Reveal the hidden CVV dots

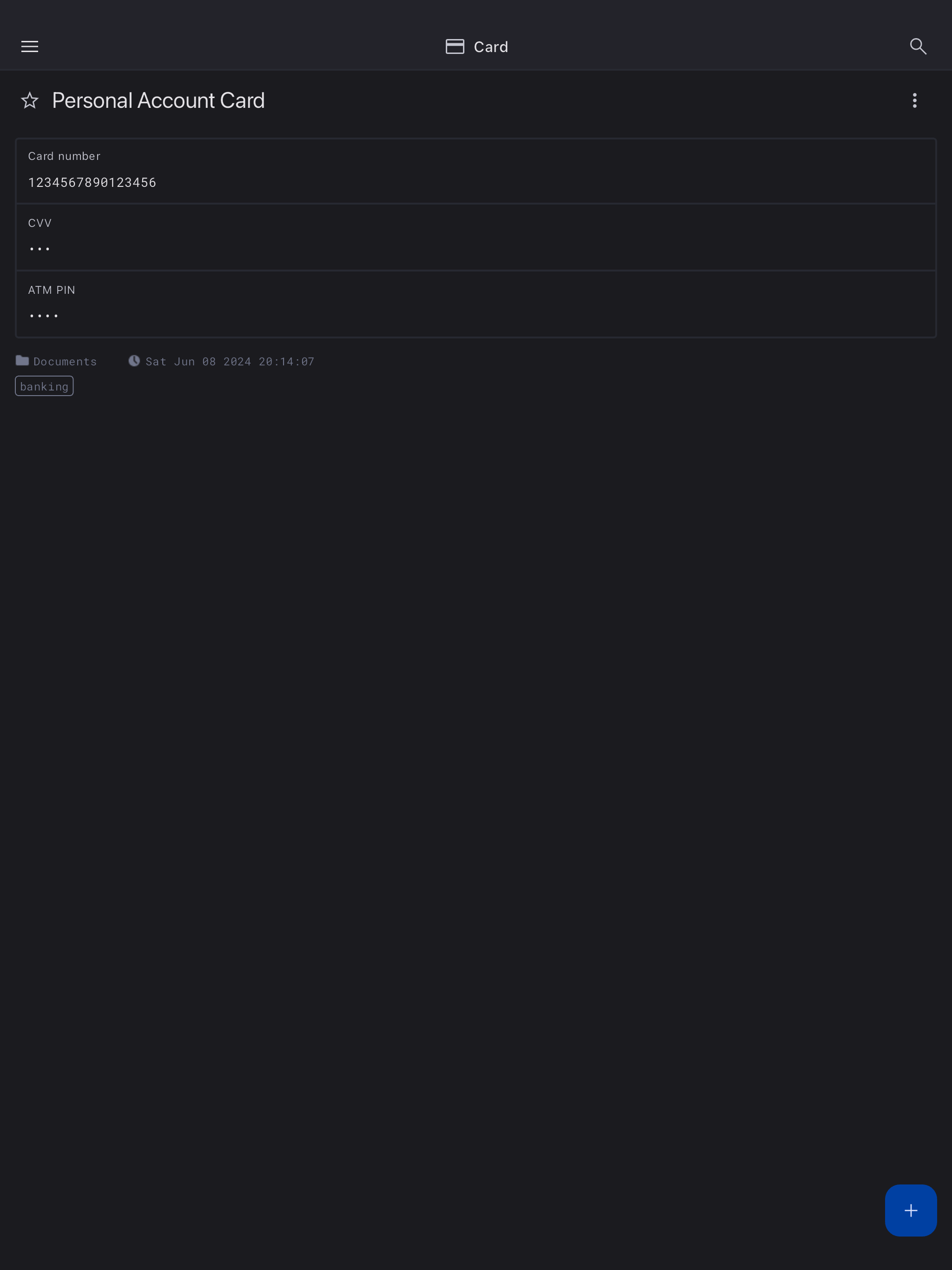[x=40, y=249]
